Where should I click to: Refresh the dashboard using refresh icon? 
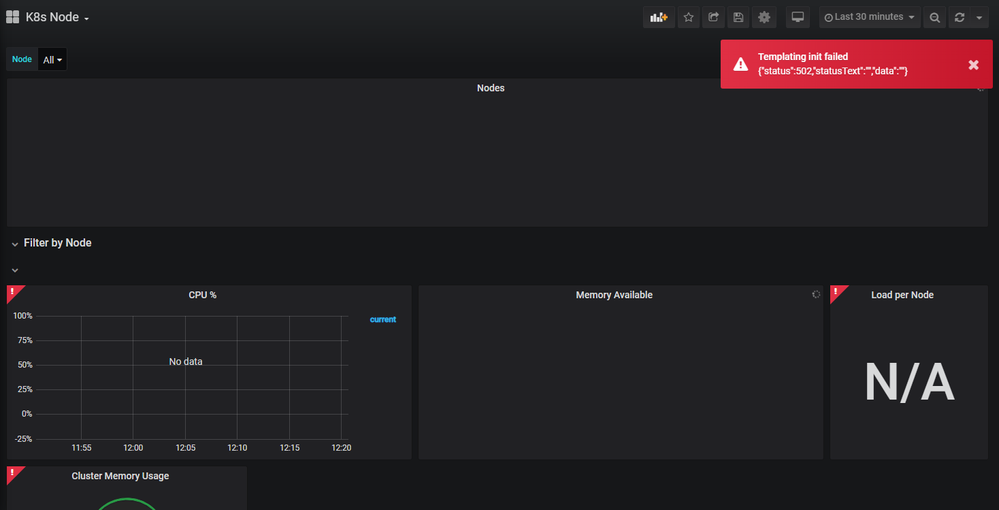pos(960,17)
